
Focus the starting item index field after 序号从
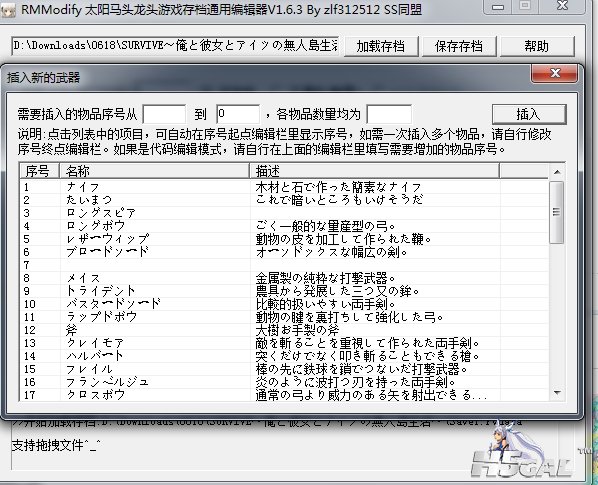[x=164, y=114]
